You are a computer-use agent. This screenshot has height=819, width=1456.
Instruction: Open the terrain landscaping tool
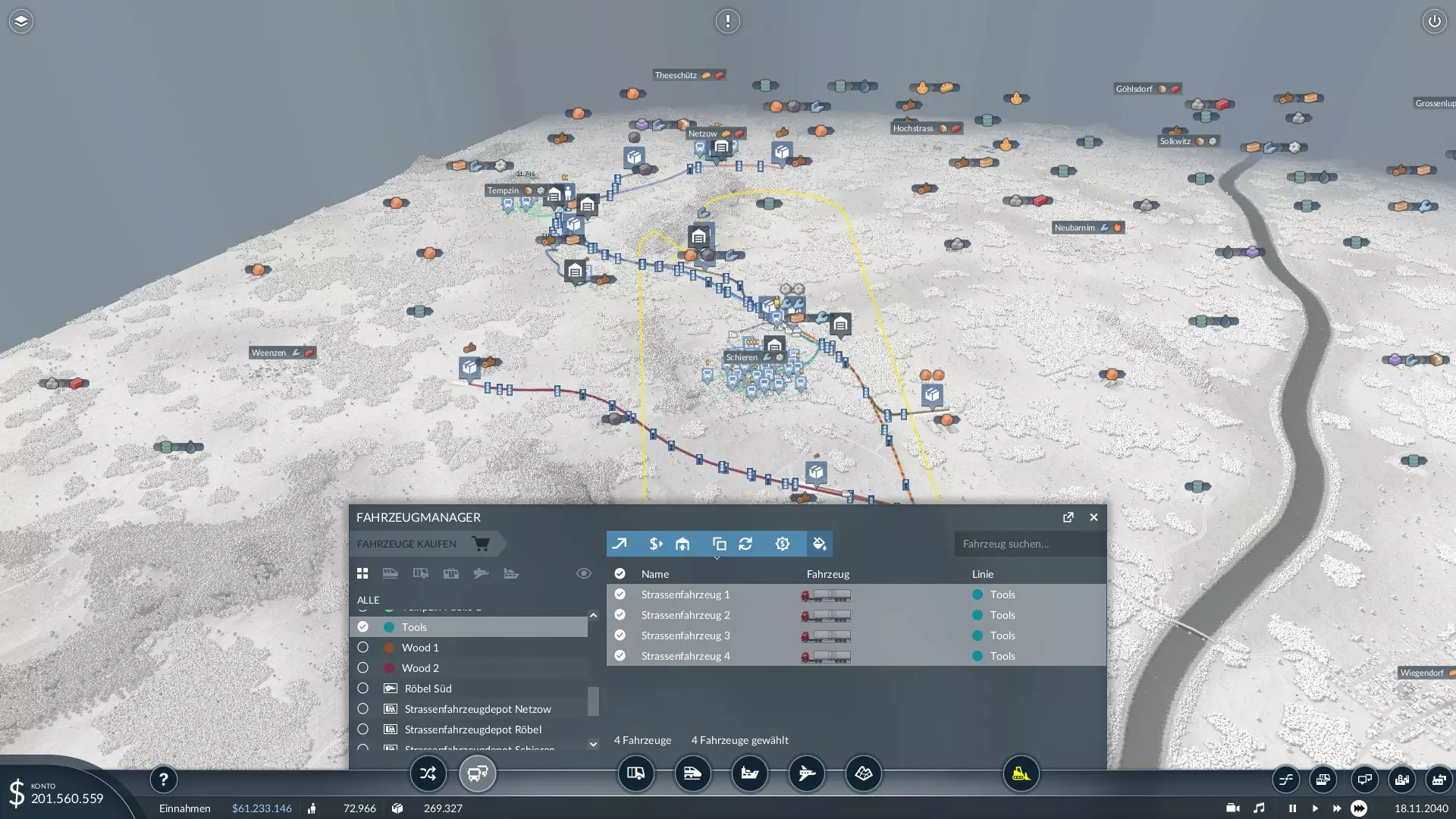(x=863, y=774)
